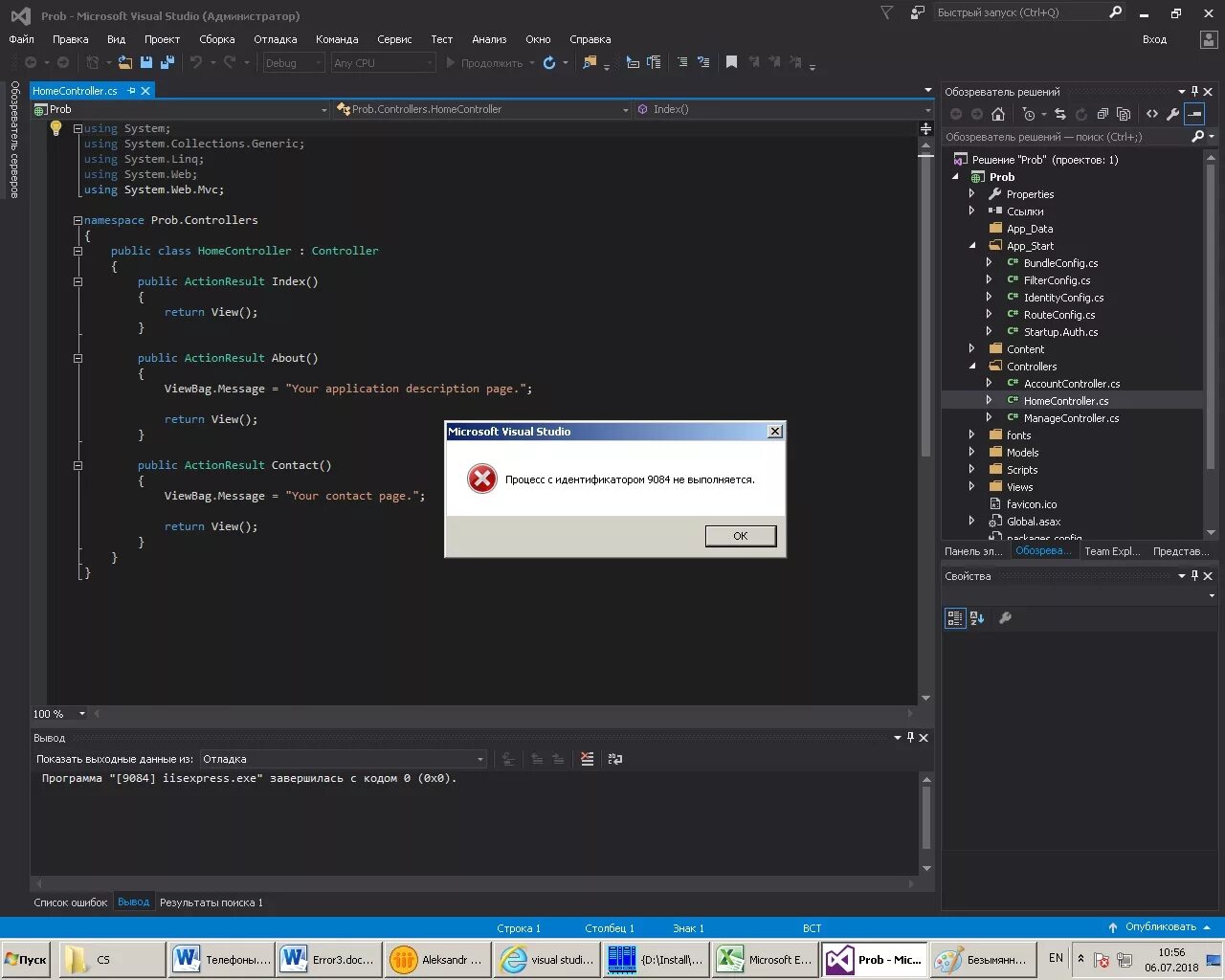Select RouteConfig.cs in Solution Explorer
This screenshot has width=1225, height=980.
(x=1059, y=315)
